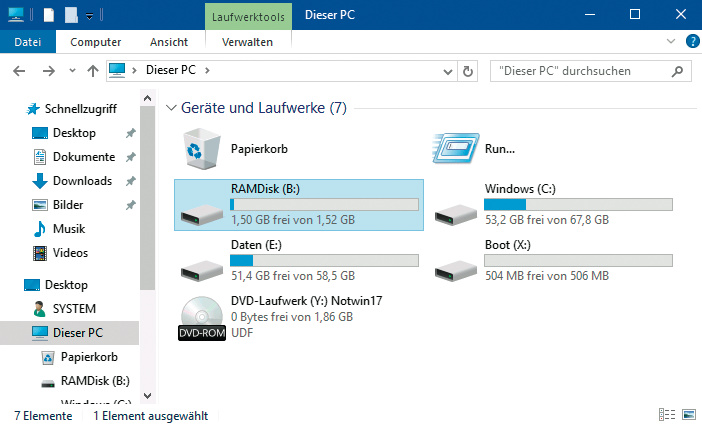The image size is (702, 425).
Task: Expand breadcrumb arrow before Dieser PC
Action: click(x=134, y=71)
